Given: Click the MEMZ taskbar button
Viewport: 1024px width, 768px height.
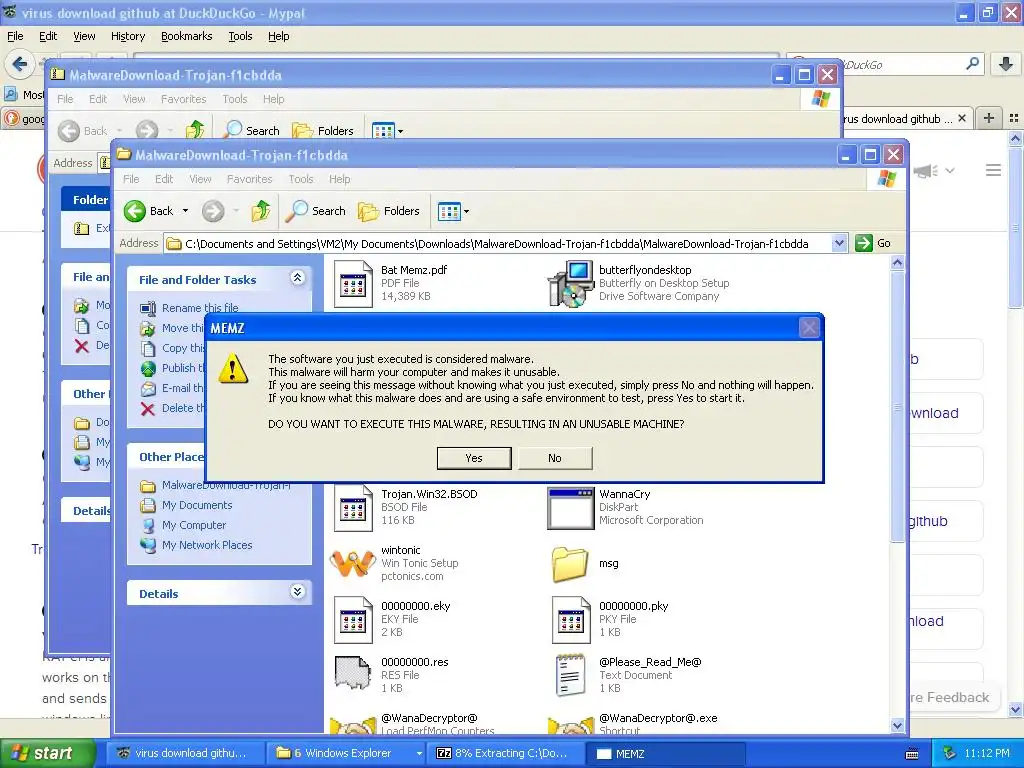Looking at the screenshot, I should [666, 753].
